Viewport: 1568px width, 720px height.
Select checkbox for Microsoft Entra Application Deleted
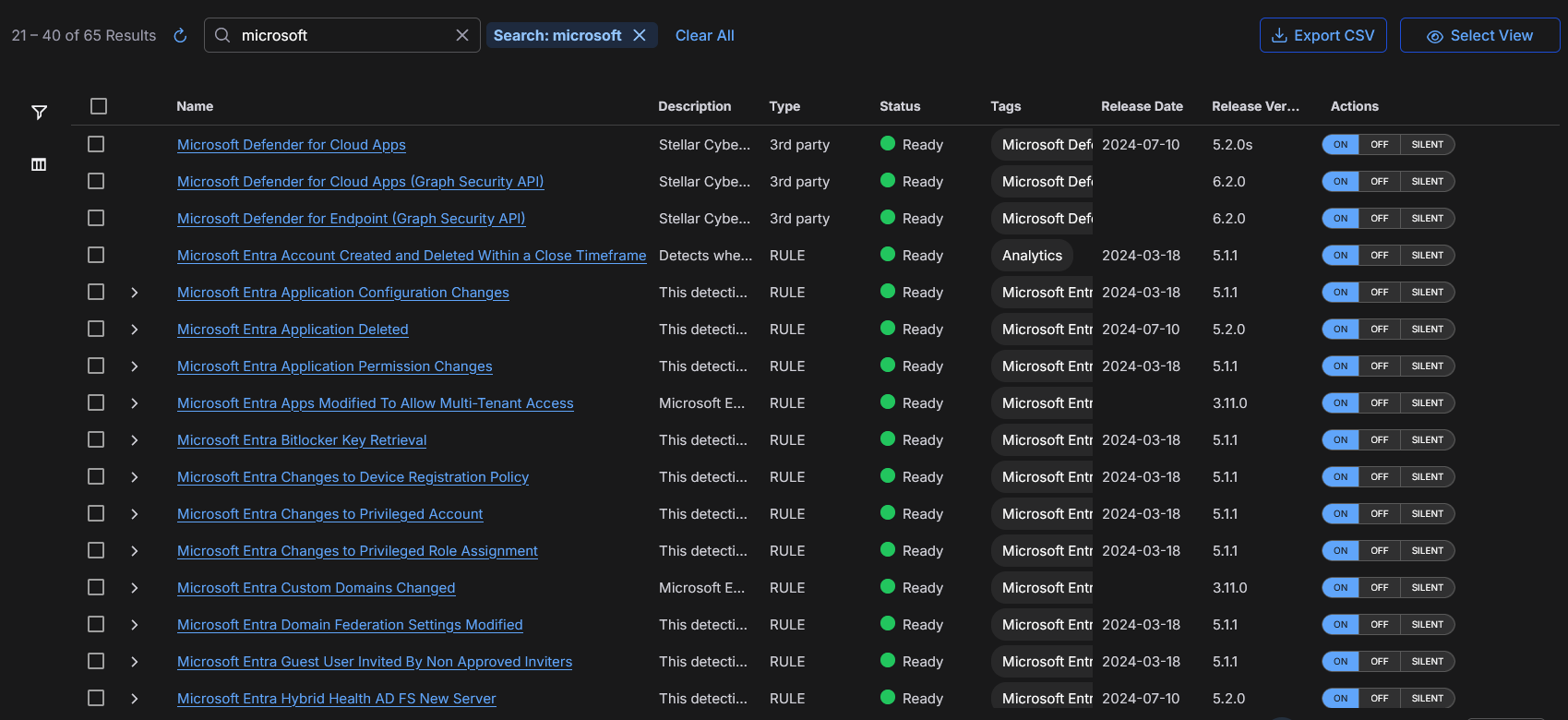[x=96, y=329]
